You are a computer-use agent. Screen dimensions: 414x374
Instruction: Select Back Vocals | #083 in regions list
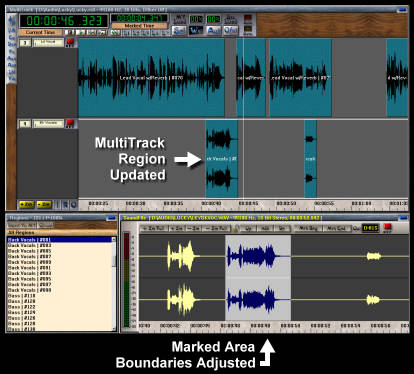click(x=59, y=245)
